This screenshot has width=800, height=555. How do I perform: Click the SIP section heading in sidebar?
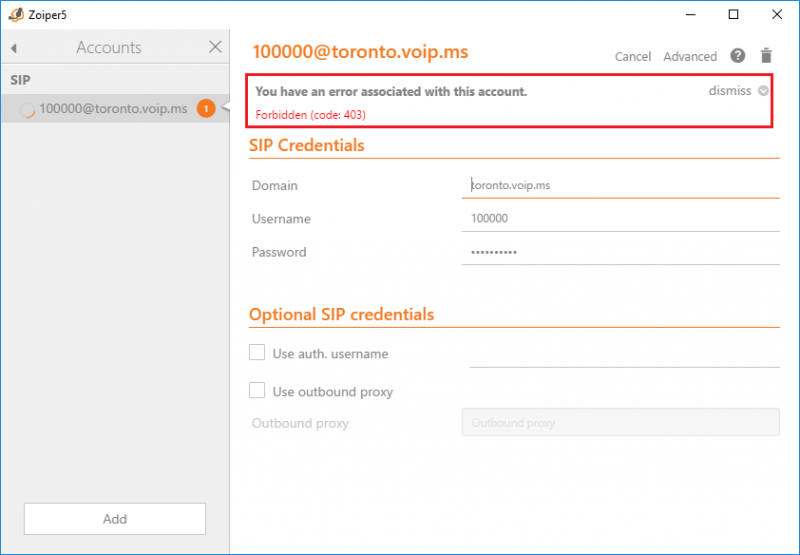coord(20,80)
